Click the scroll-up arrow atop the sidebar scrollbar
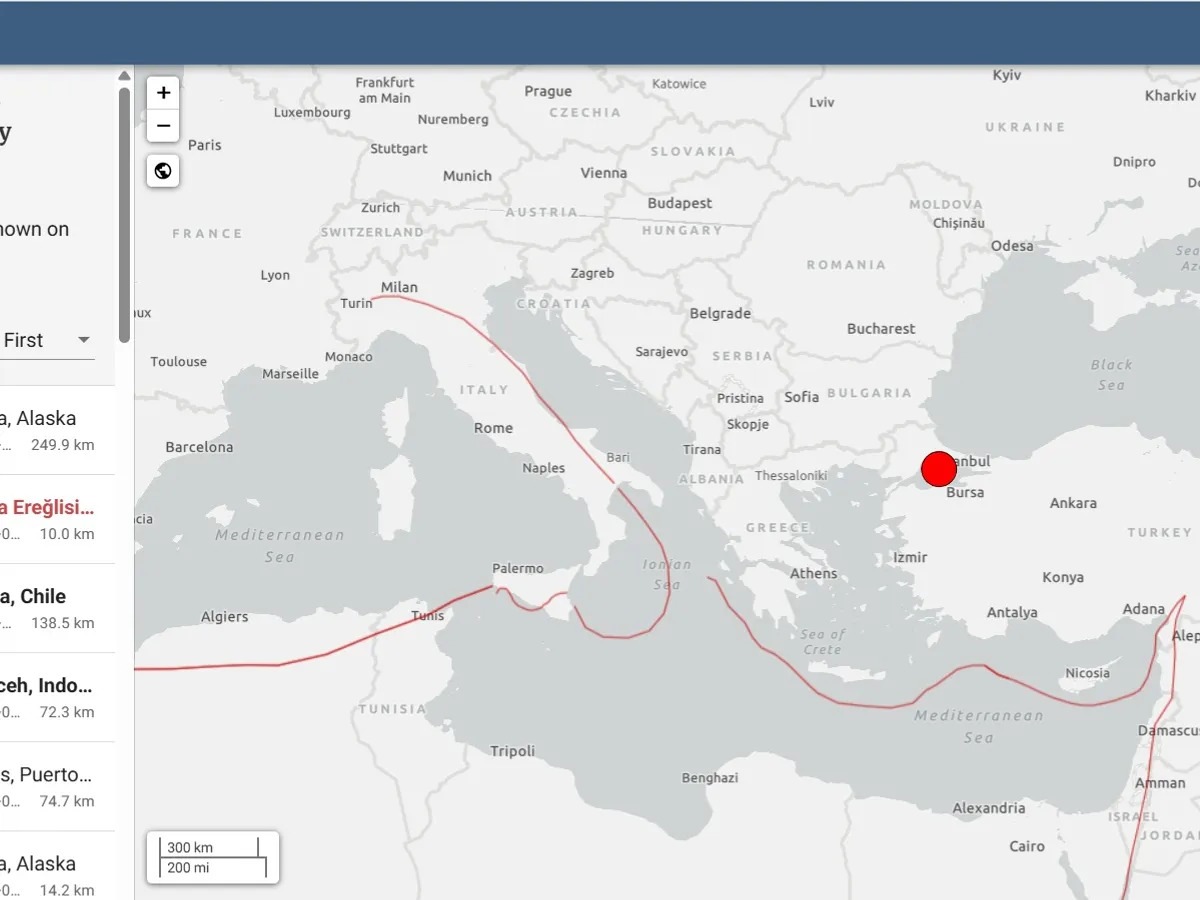The width and height of the screenshot is (1200, 900). [x=124, y=76]
